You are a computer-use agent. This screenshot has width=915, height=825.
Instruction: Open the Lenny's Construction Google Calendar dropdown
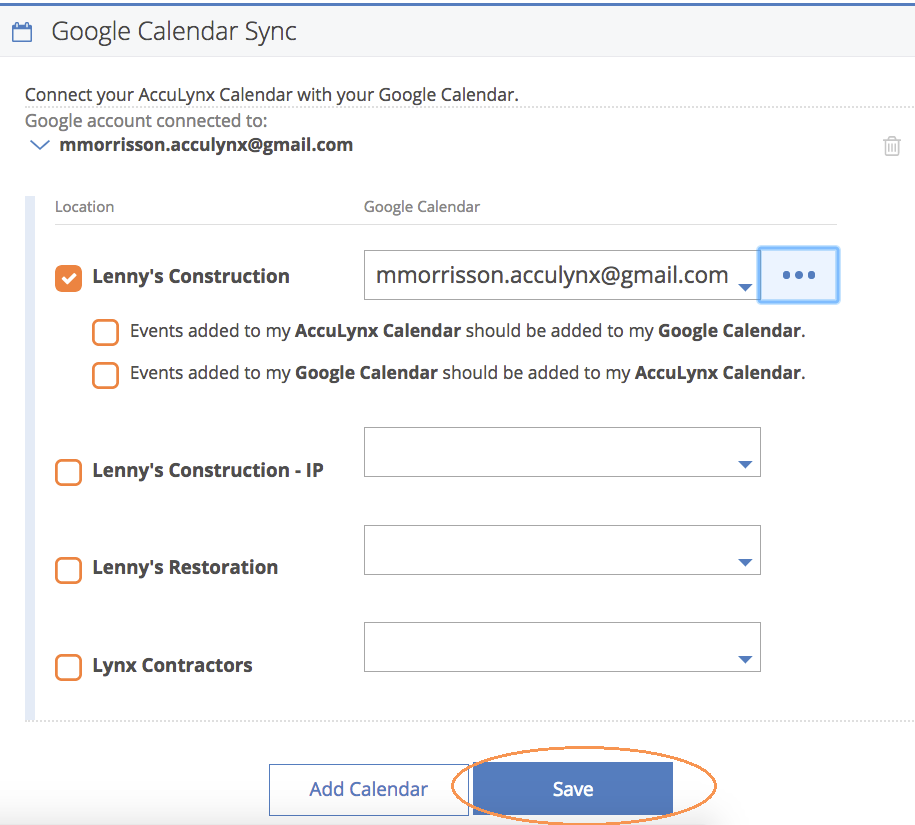tap(561, 275)
